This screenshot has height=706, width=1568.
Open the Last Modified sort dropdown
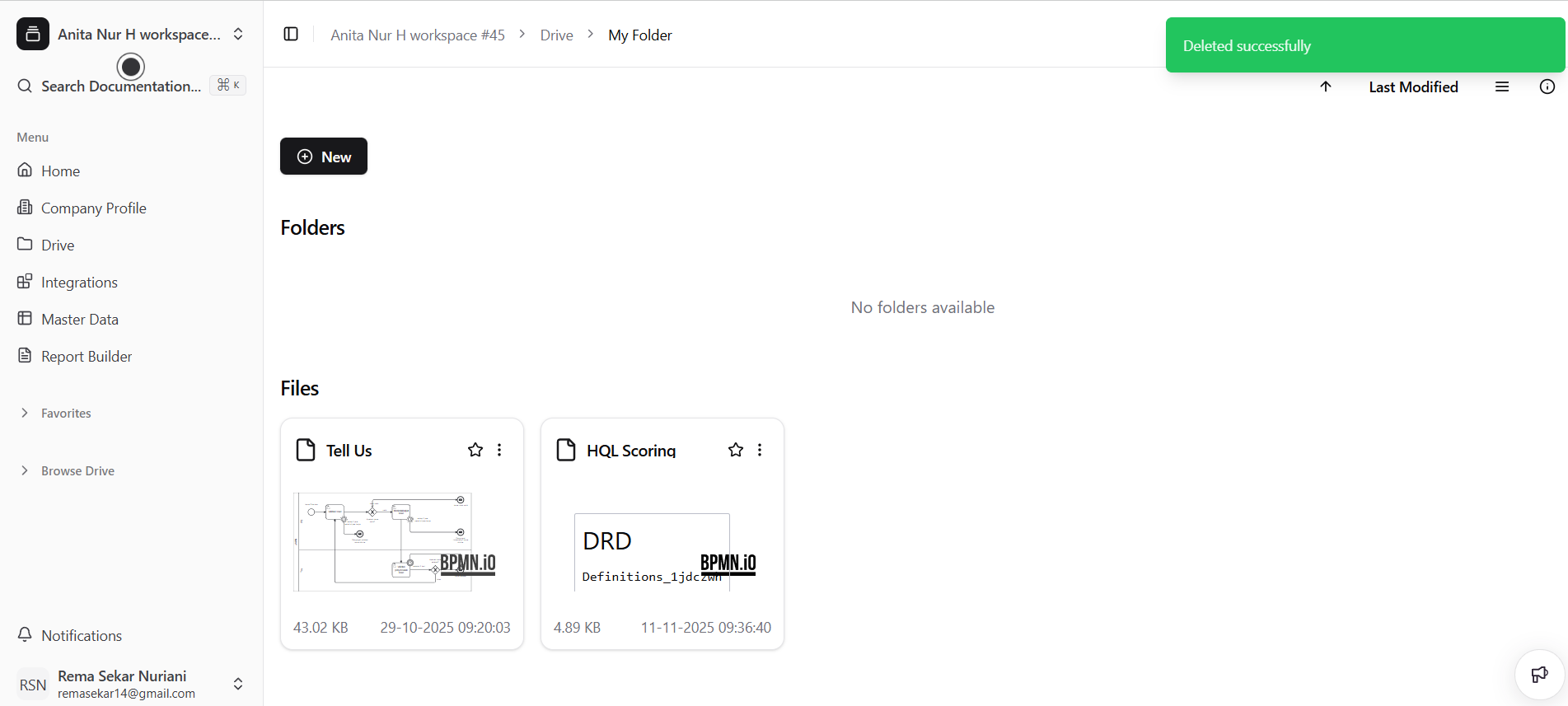(1413, 86)
